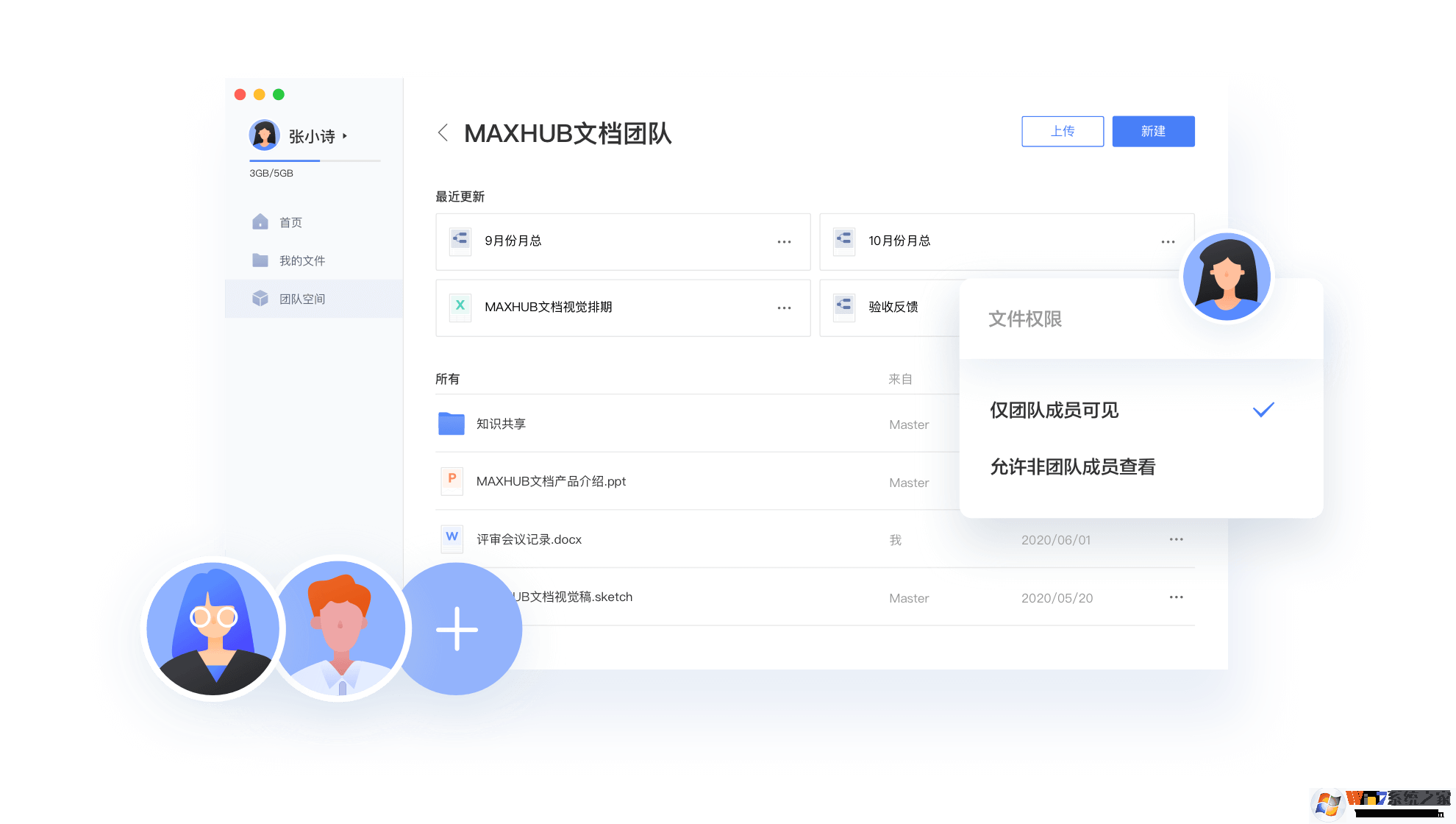Select 我的文件 in the sidebar
The image size is (1456, 824).
[x=302, y=260]
